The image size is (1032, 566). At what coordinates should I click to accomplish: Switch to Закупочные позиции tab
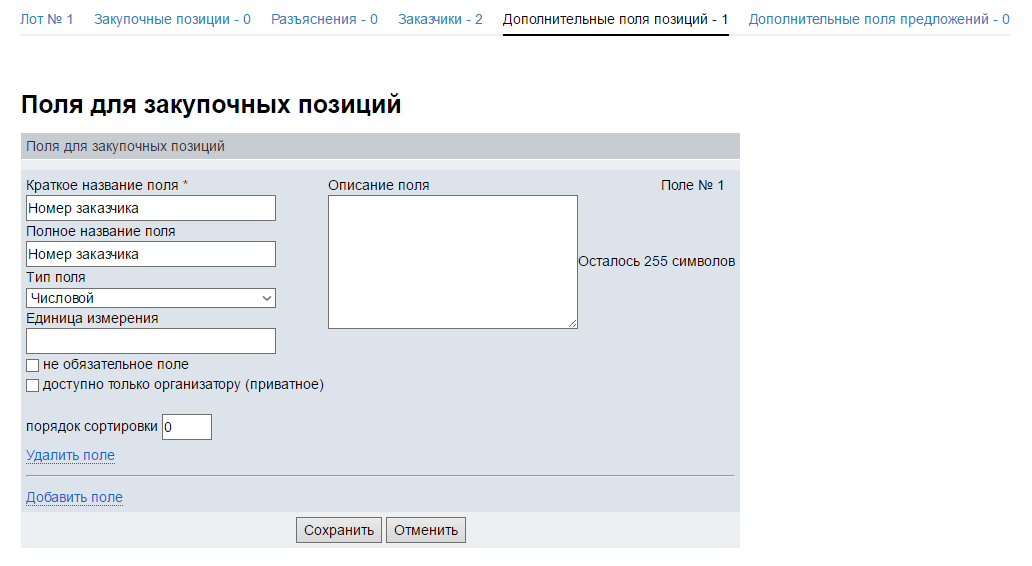coord(172,20)
